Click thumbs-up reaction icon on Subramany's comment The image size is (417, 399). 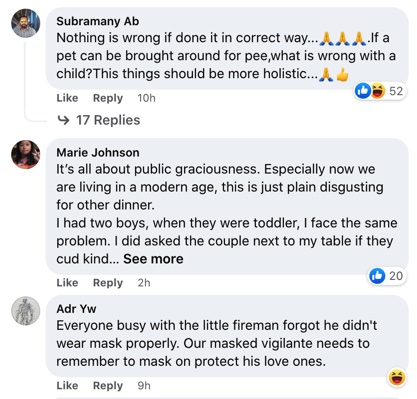coord(363,91)
